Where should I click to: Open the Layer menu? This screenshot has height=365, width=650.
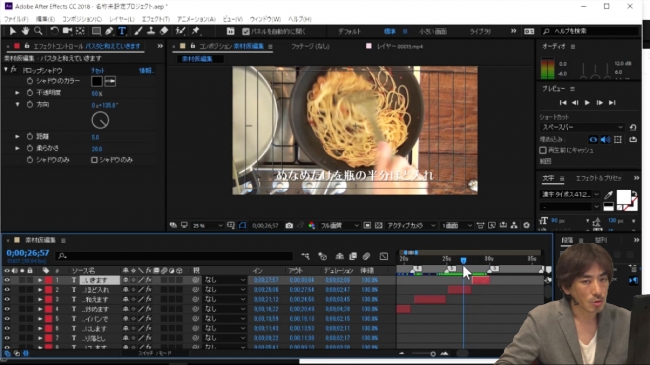(x=122, y=19)
